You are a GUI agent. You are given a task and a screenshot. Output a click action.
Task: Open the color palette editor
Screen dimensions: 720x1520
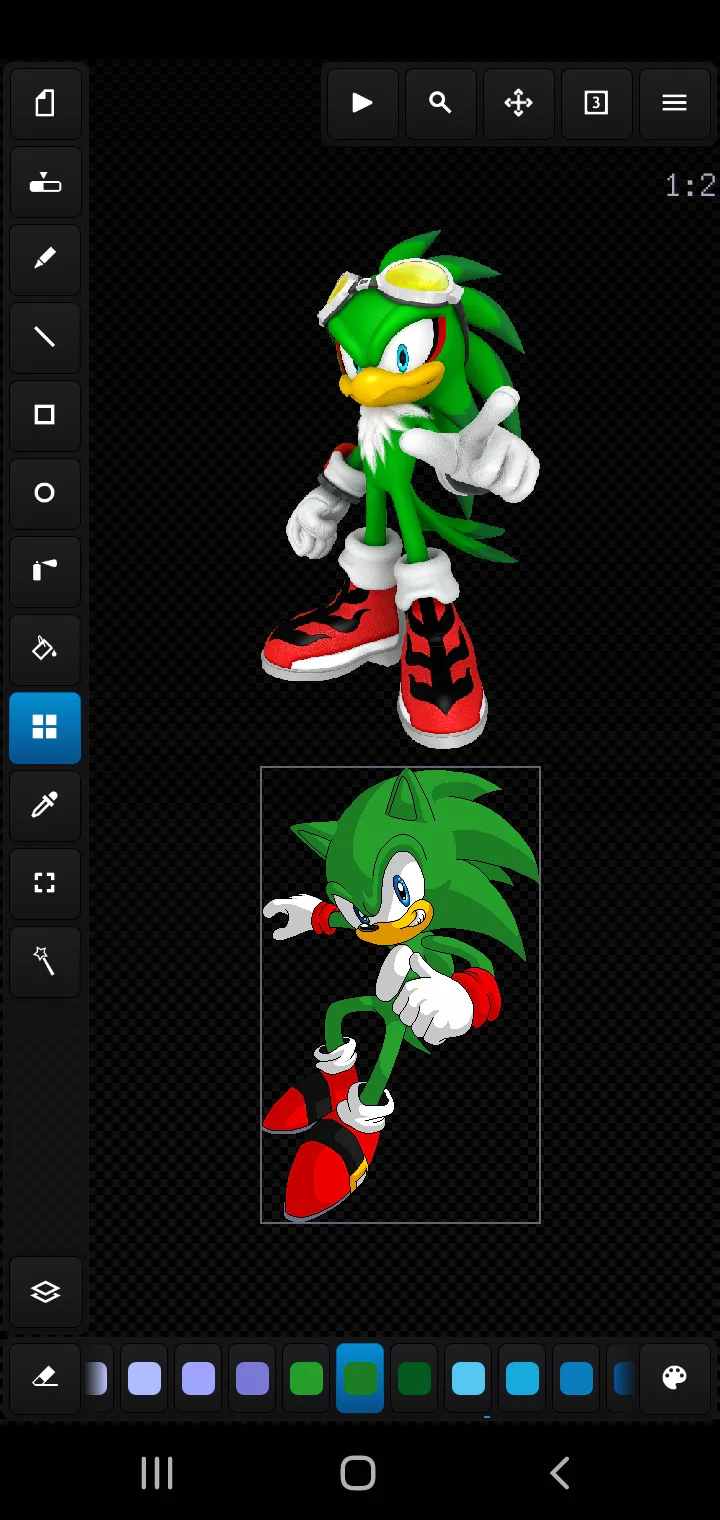point(675,1378)
